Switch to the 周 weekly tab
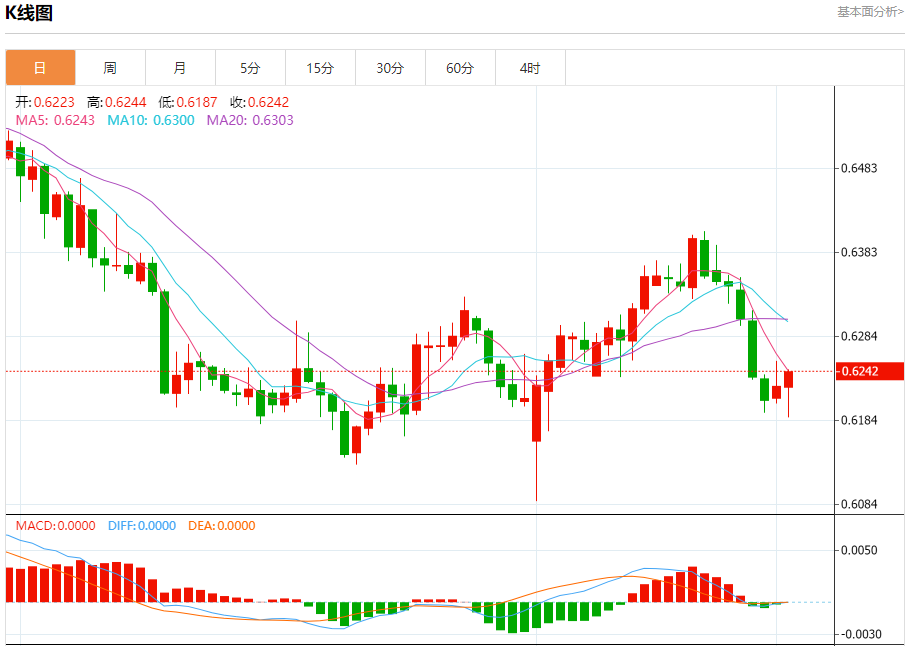This screenshot has width=910, height=646. [110, 68]
